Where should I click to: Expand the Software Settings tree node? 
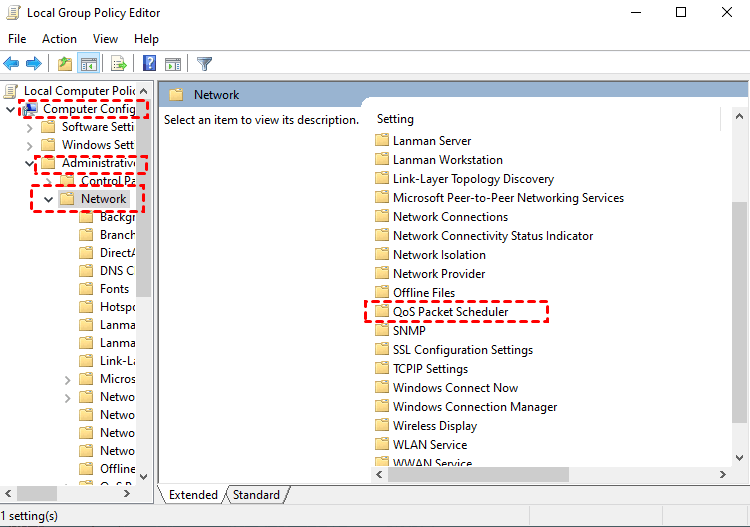tap(29, 127)
